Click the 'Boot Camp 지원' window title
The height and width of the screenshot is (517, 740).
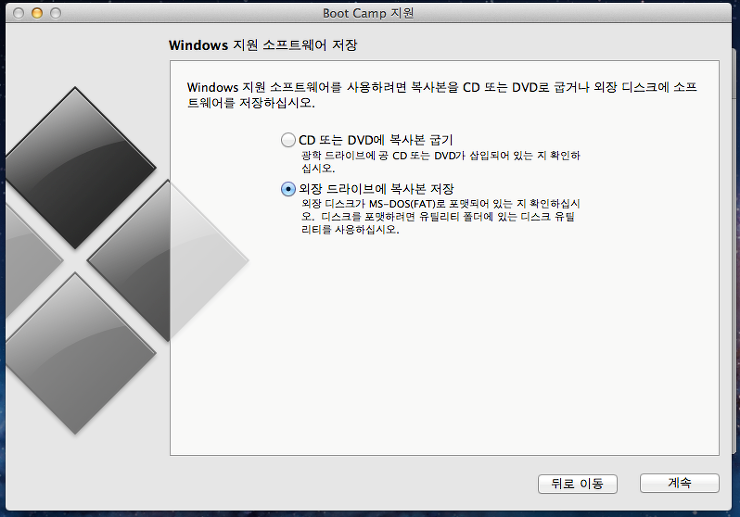[368, 13]
